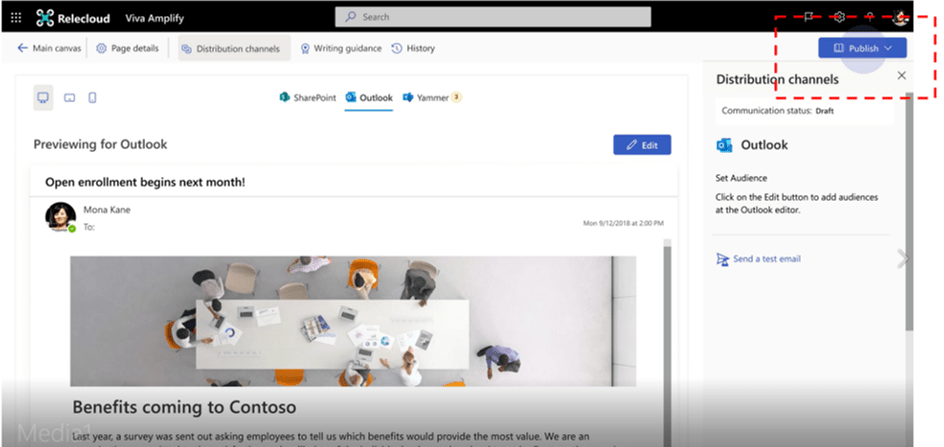Open settings gear in top bar
The height and width of the screenshot is (447, 944).
tap(839, 17)
